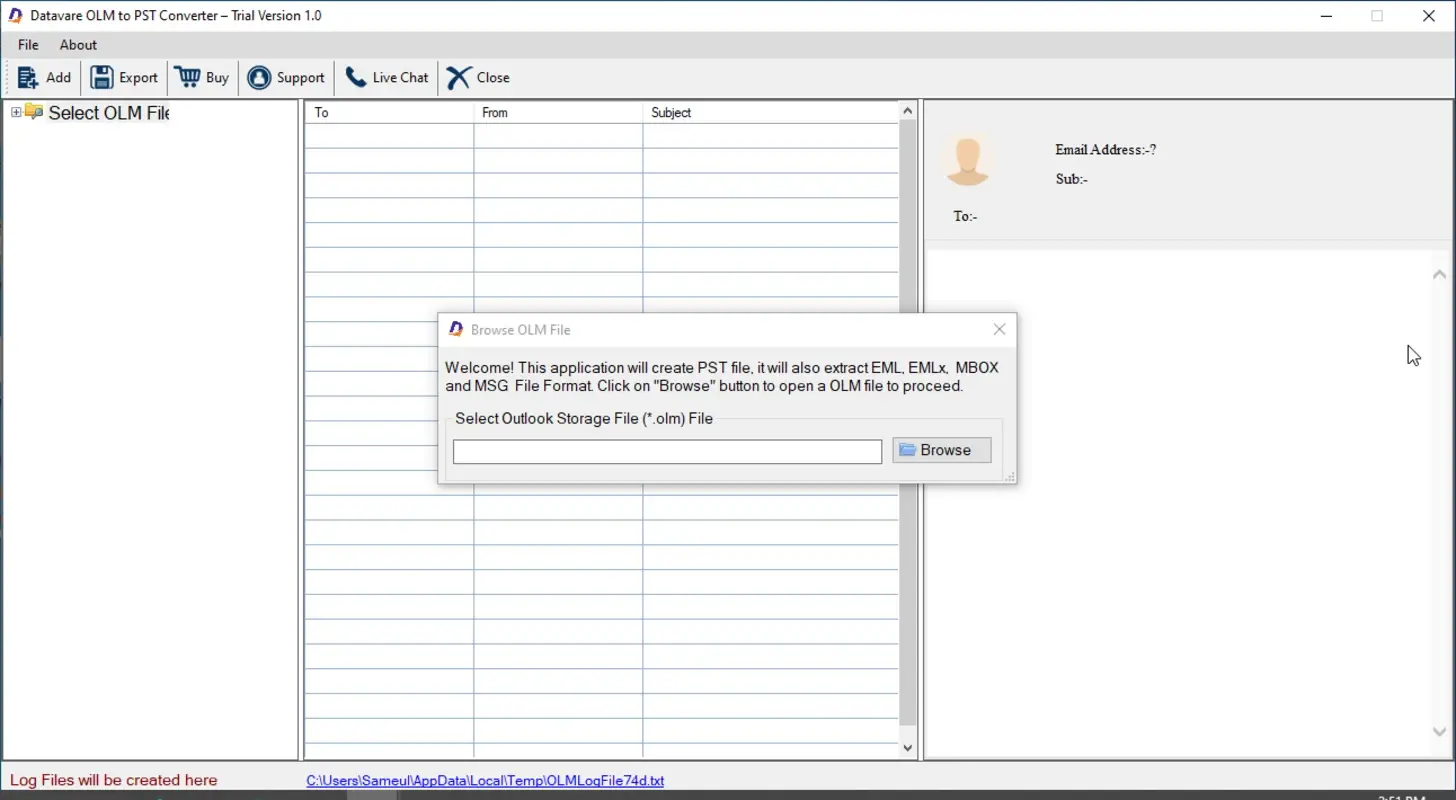
Task: Open the OLMLogFile74d.txt log link
Action: click(486, 780)
